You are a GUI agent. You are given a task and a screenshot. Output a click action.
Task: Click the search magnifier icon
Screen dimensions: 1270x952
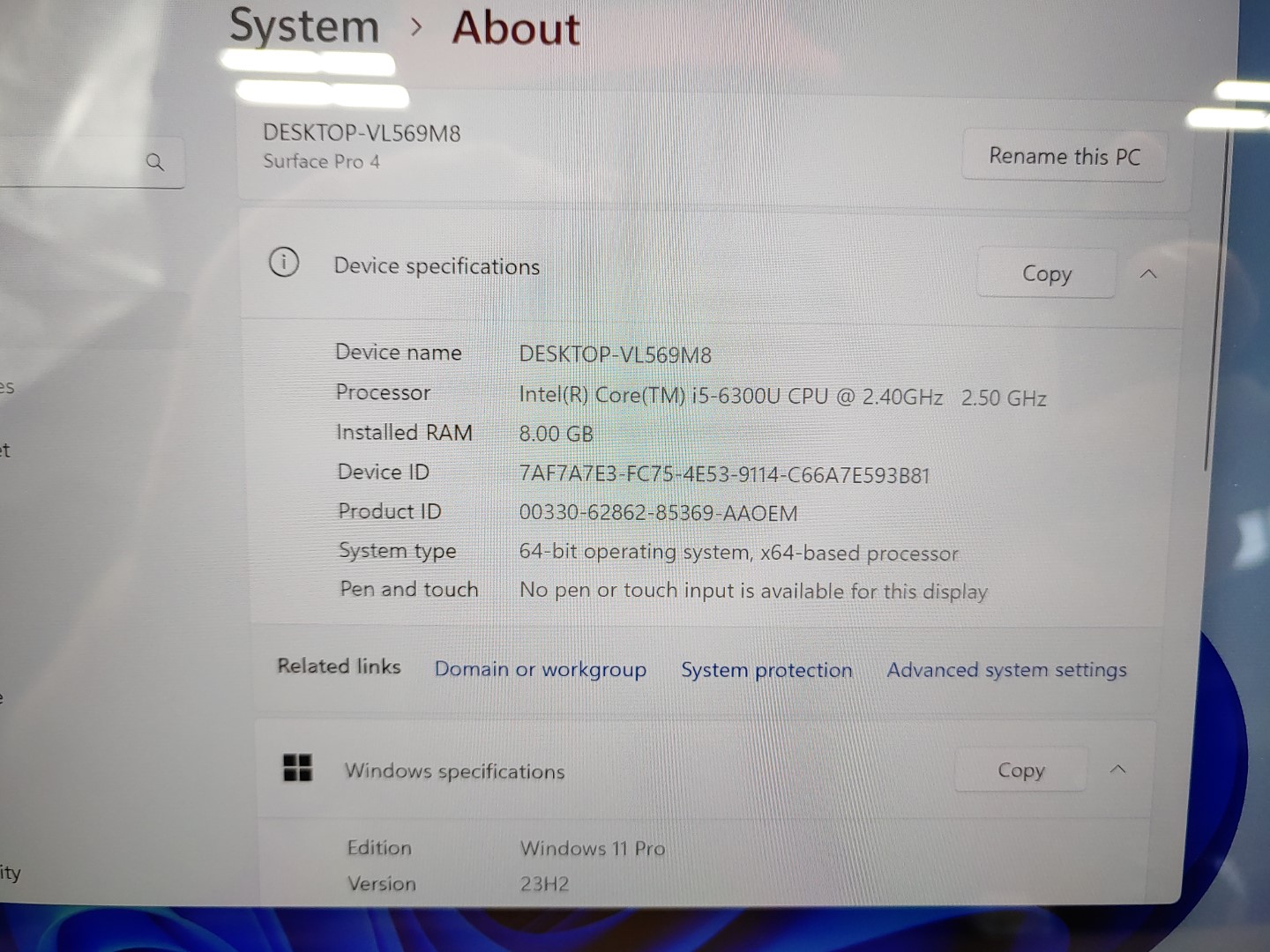(x=155, y=162)
